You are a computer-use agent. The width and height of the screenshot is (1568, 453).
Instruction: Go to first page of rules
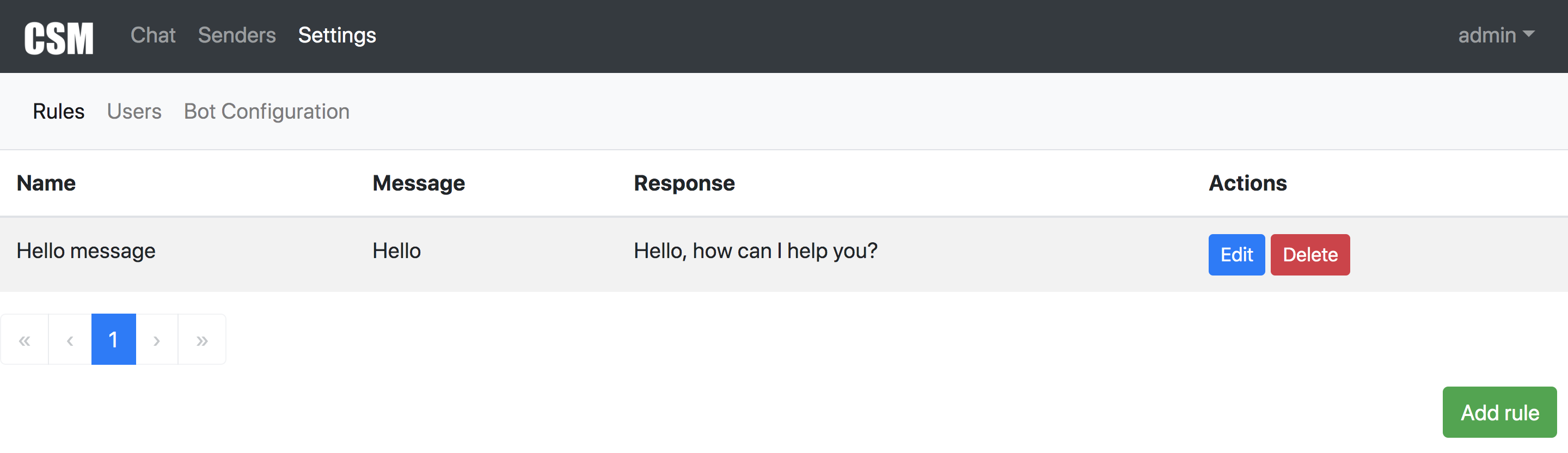(24, 340)
